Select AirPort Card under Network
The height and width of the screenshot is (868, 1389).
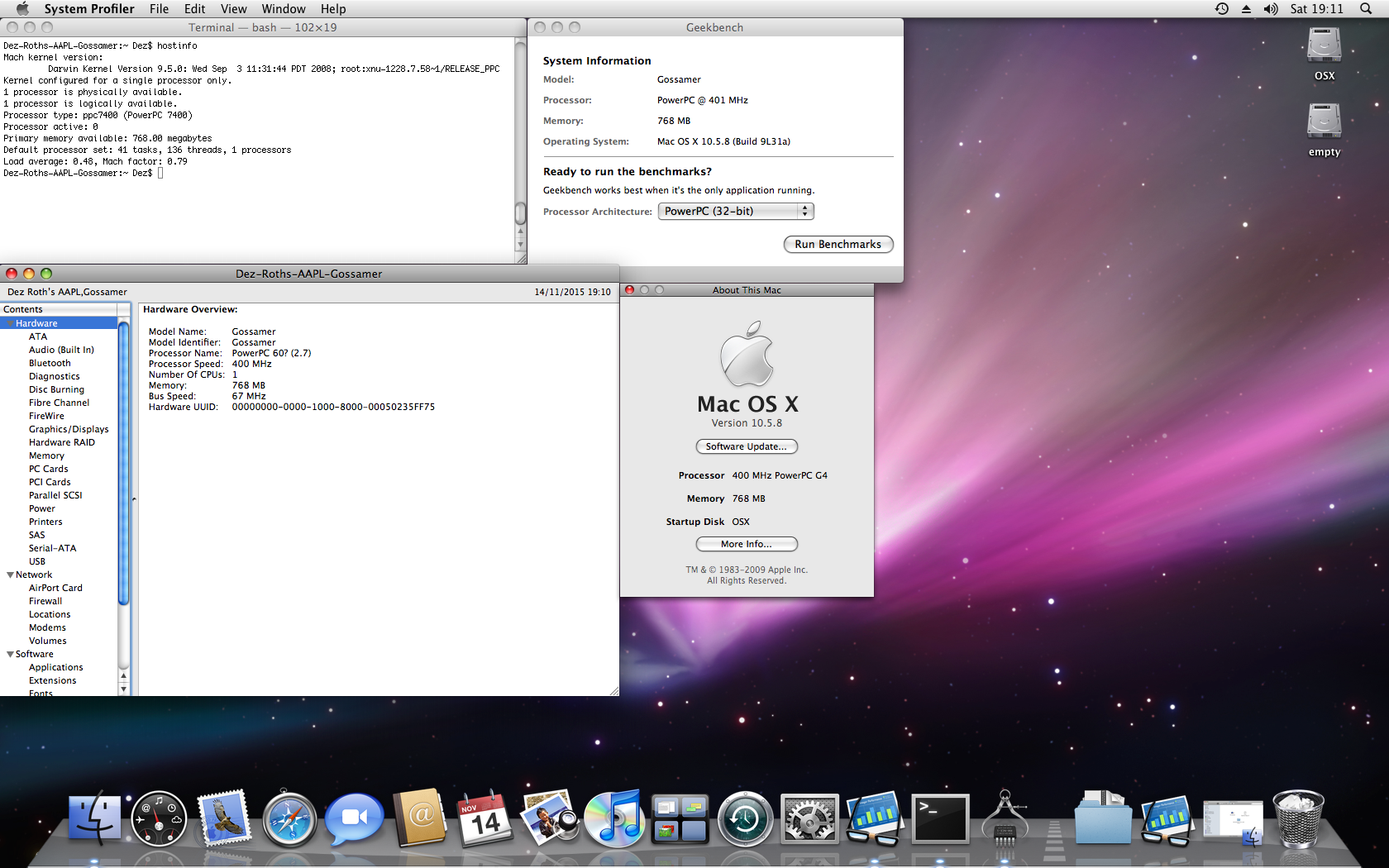[55, 588]
